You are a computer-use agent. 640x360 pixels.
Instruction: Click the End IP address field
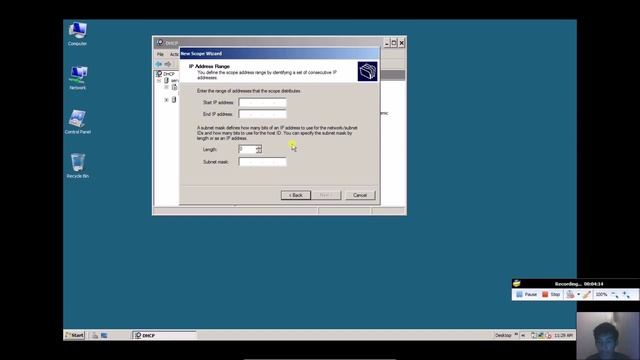click(262, 114)
